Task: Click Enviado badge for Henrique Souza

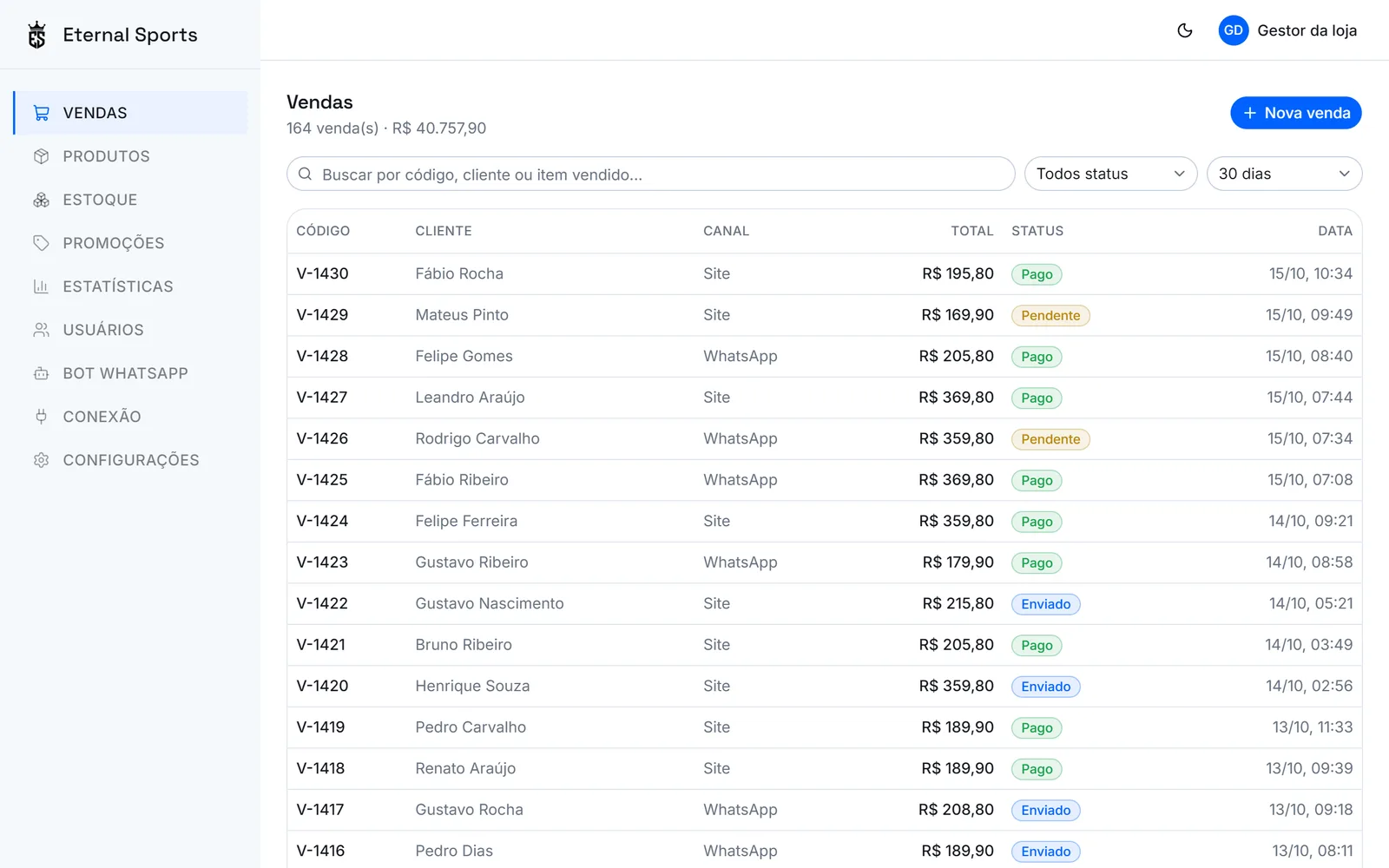Action: coord(1045,687)
